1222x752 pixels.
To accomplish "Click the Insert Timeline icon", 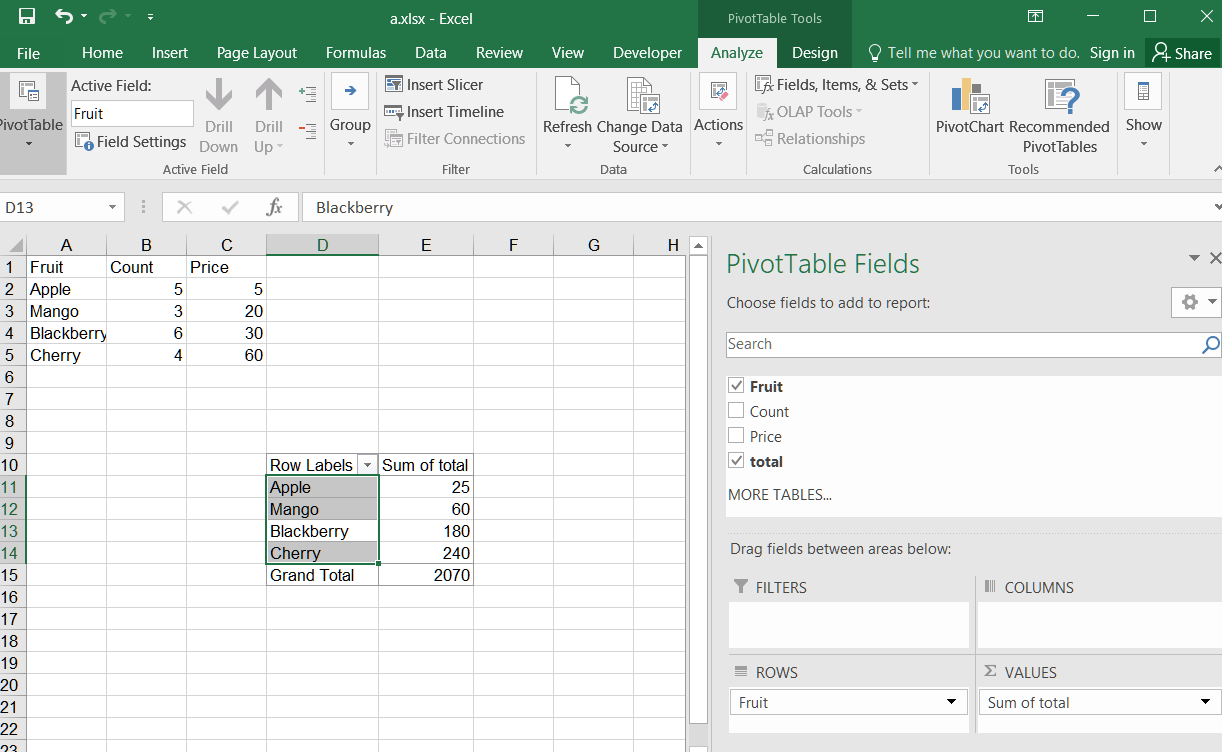I will pos(396,111).
